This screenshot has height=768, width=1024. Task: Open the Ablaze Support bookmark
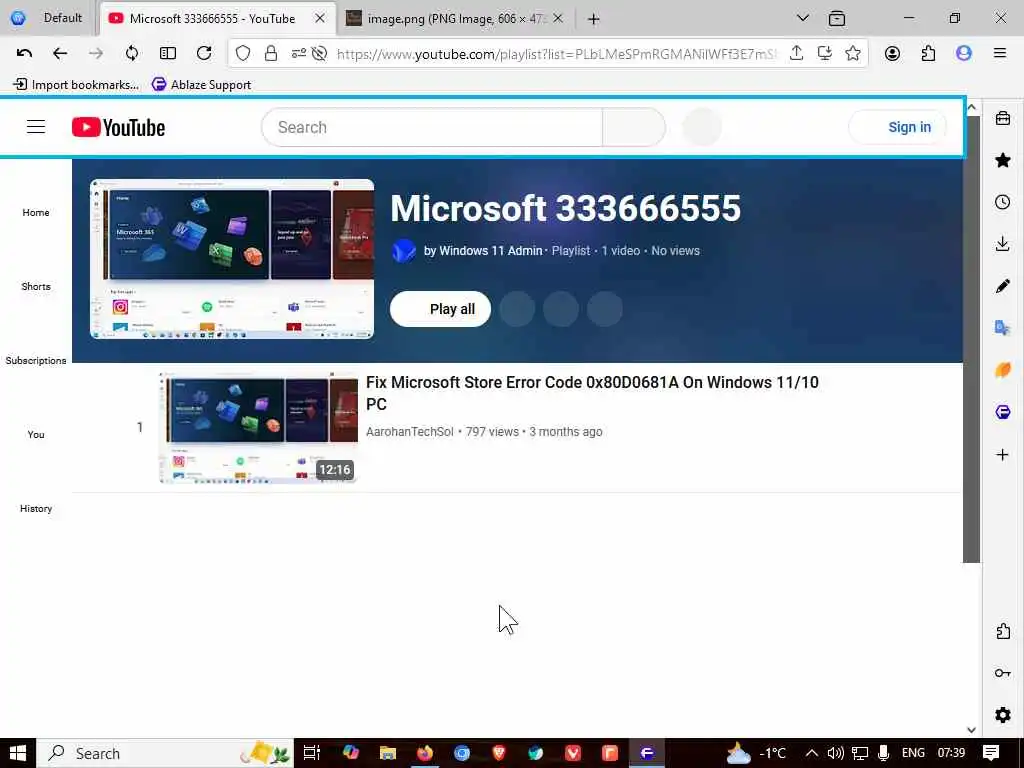(201, 84)
